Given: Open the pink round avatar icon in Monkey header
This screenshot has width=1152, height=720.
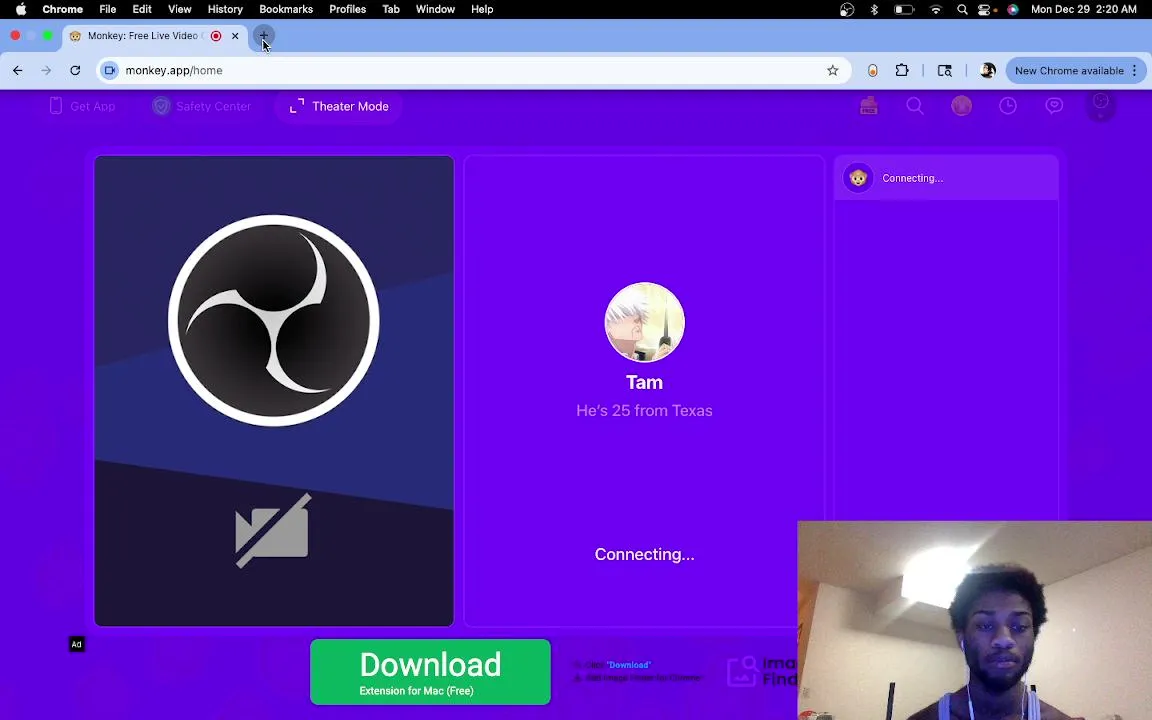Looking at the screenshot, I should 961,106.
